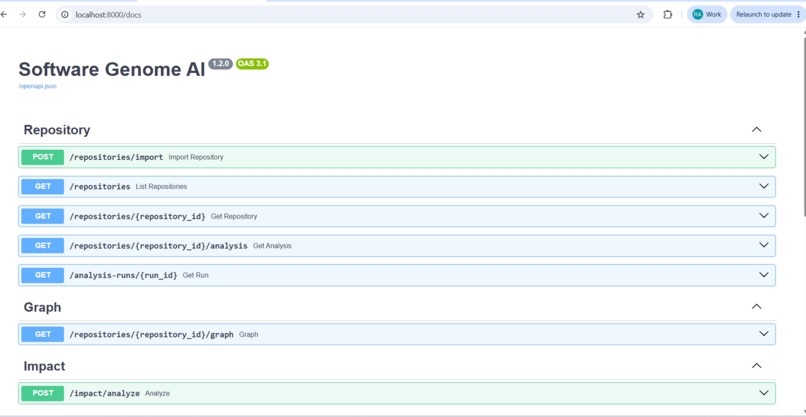
Task: Open the /openapi.json link
Action: (x=37, y=86)
